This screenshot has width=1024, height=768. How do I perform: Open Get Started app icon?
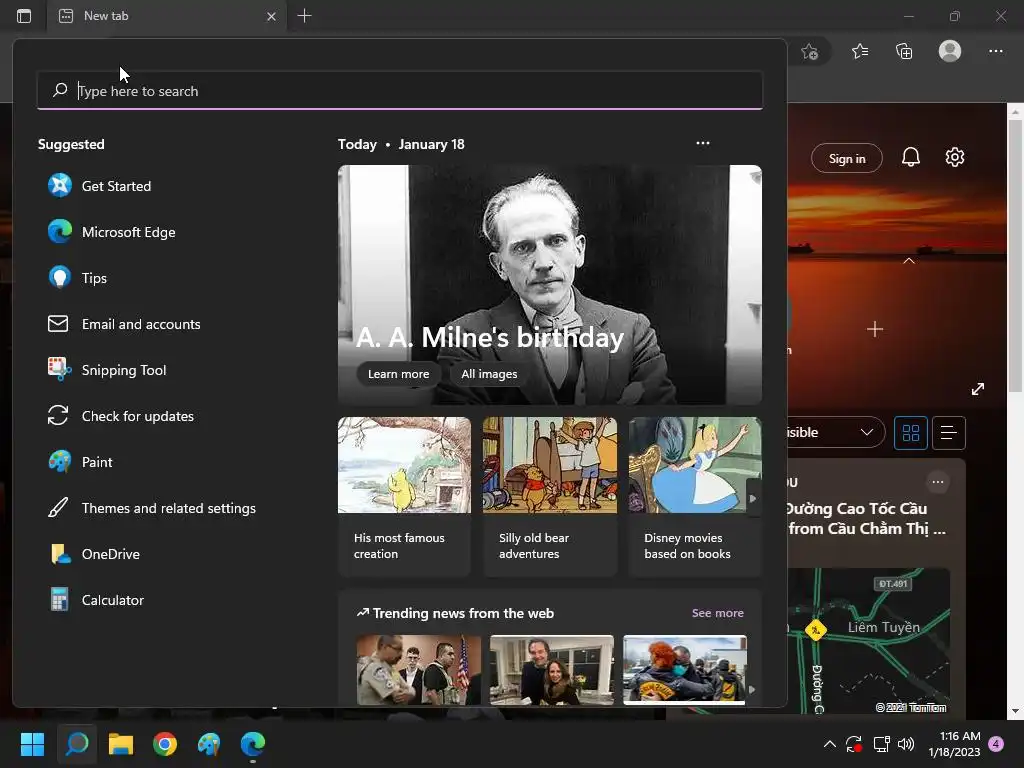click(x=59, y=186)
